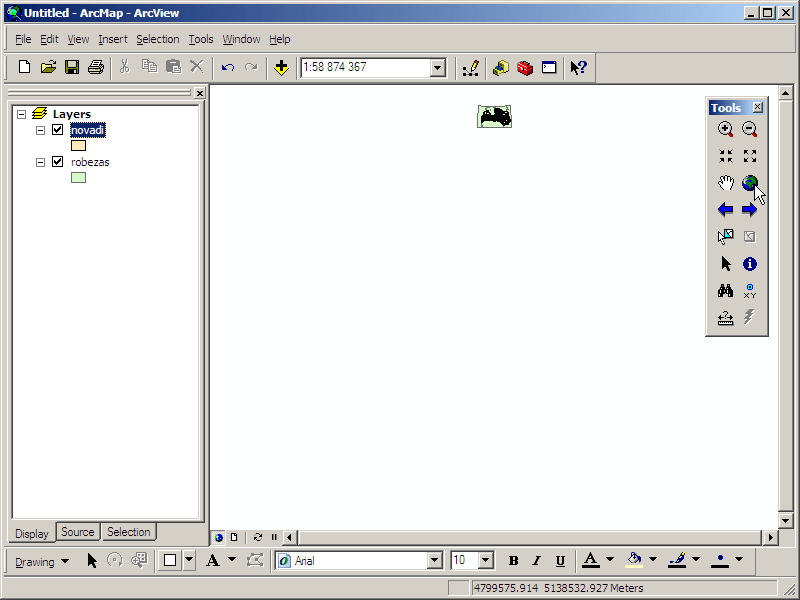Select the New Text A tool
This screenshot has width=800, height=600.
coord(213,561)
